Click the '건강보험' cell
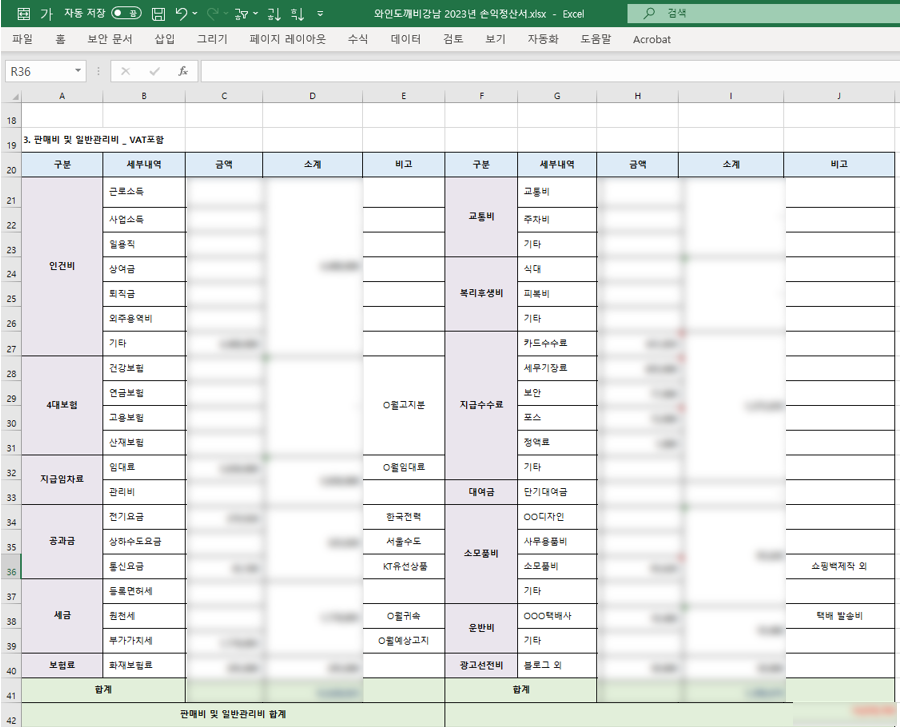Screen dimensions: 900x727 tap(144, 368)
